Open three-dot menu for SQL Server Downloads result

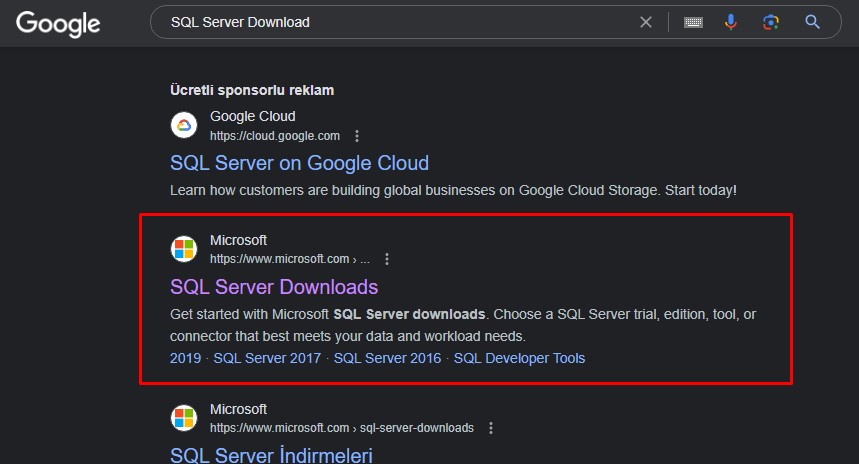[x=387, y=259]
